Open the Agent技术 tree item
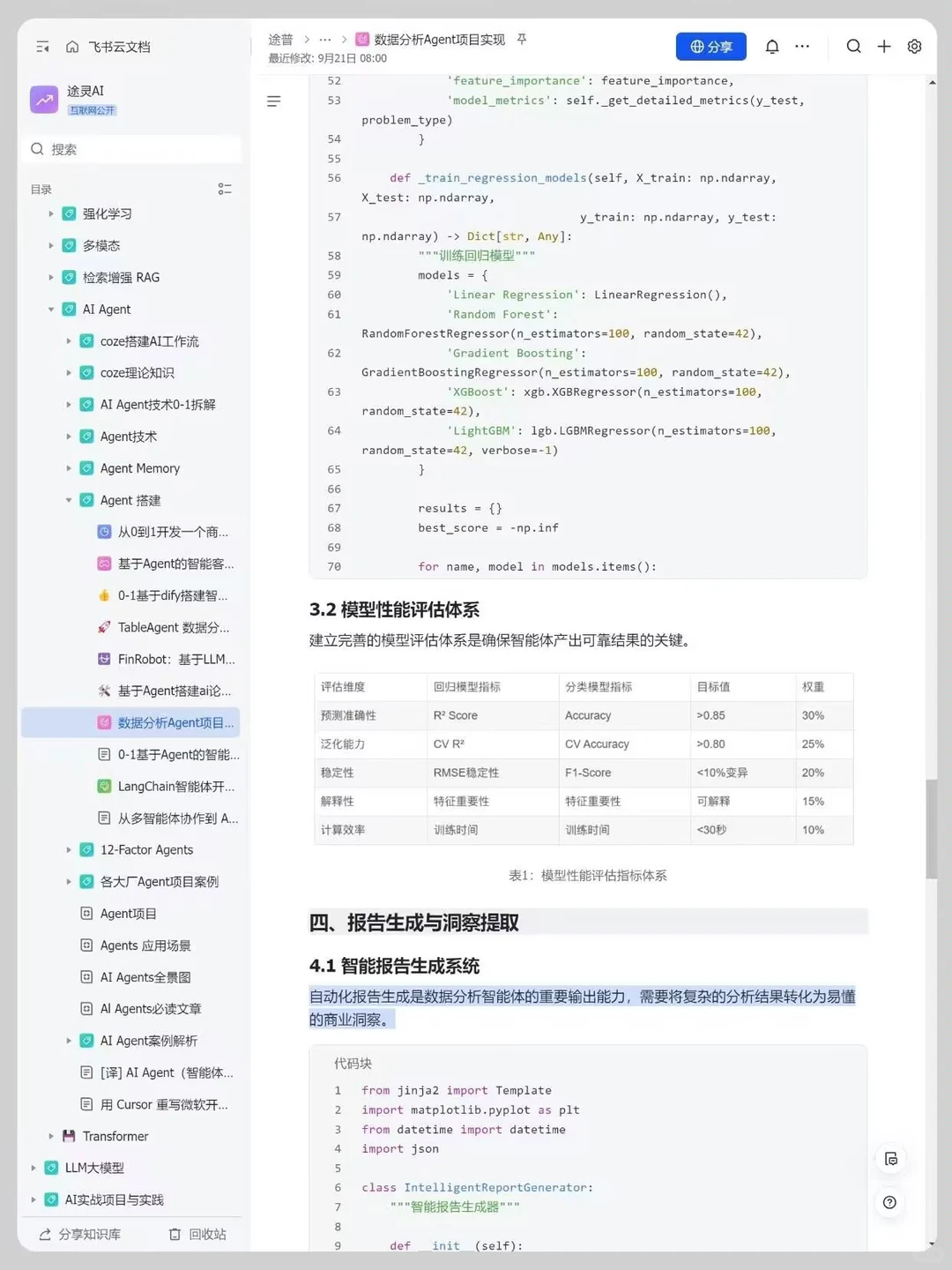Viewport: 952px width, 1270px height. point(129,437)
